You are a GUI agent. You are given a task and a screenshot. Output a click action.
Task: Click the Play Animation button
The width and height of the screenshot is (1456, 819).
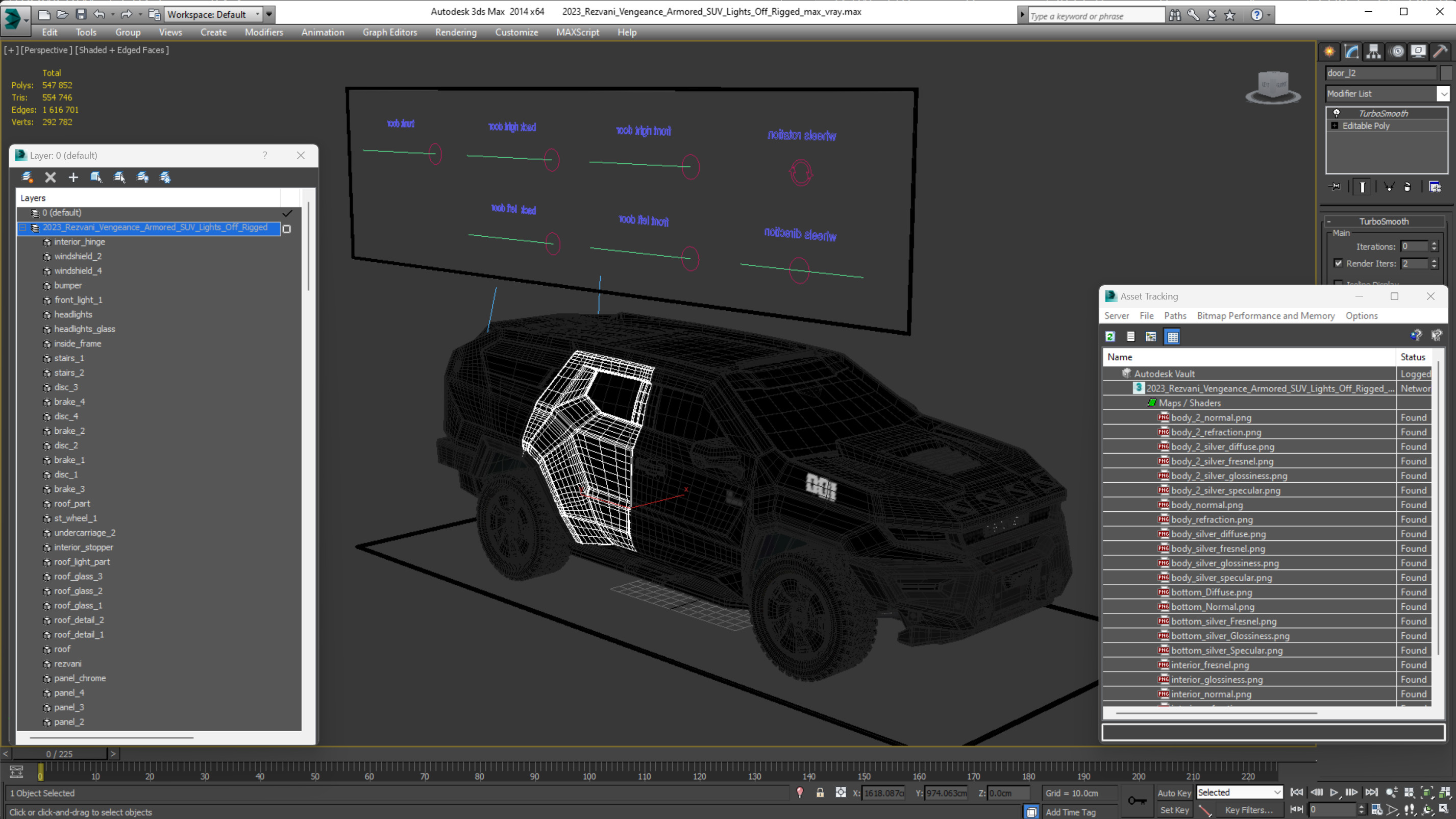1334,792
